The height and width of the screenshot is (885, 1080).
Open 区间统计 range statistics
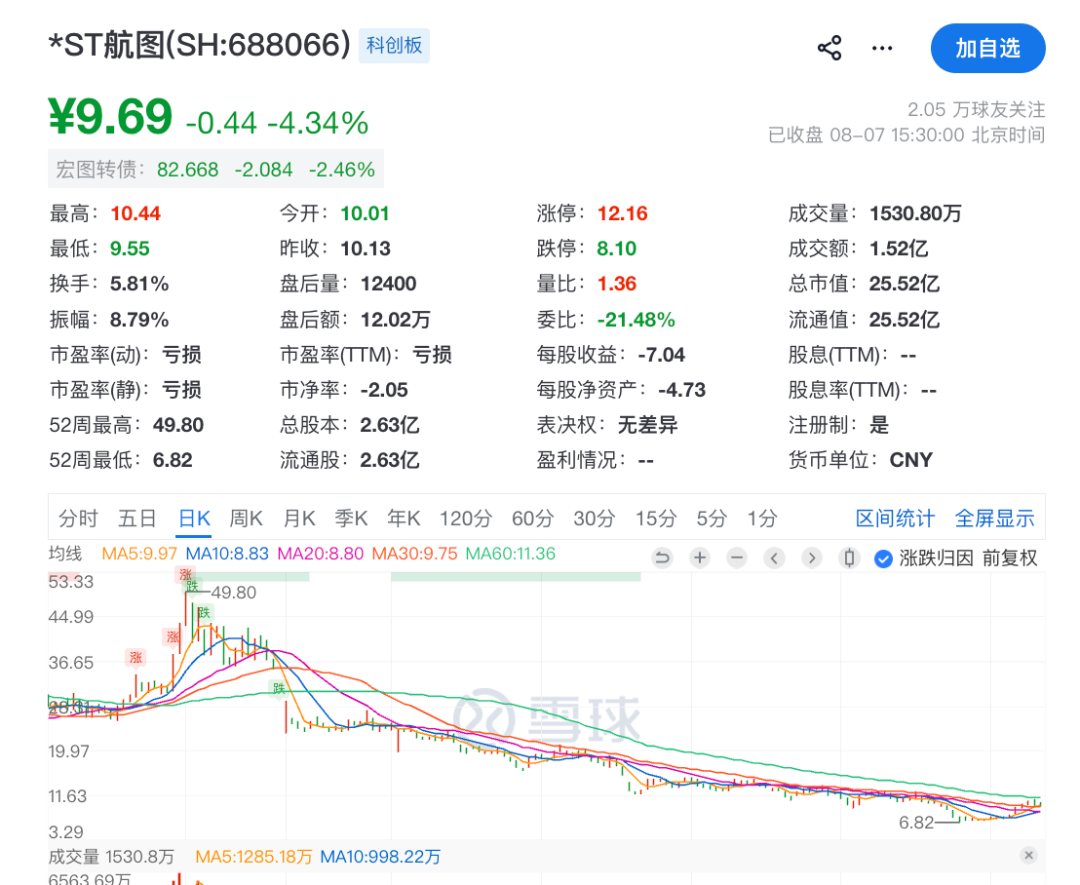tap(895, 518)
